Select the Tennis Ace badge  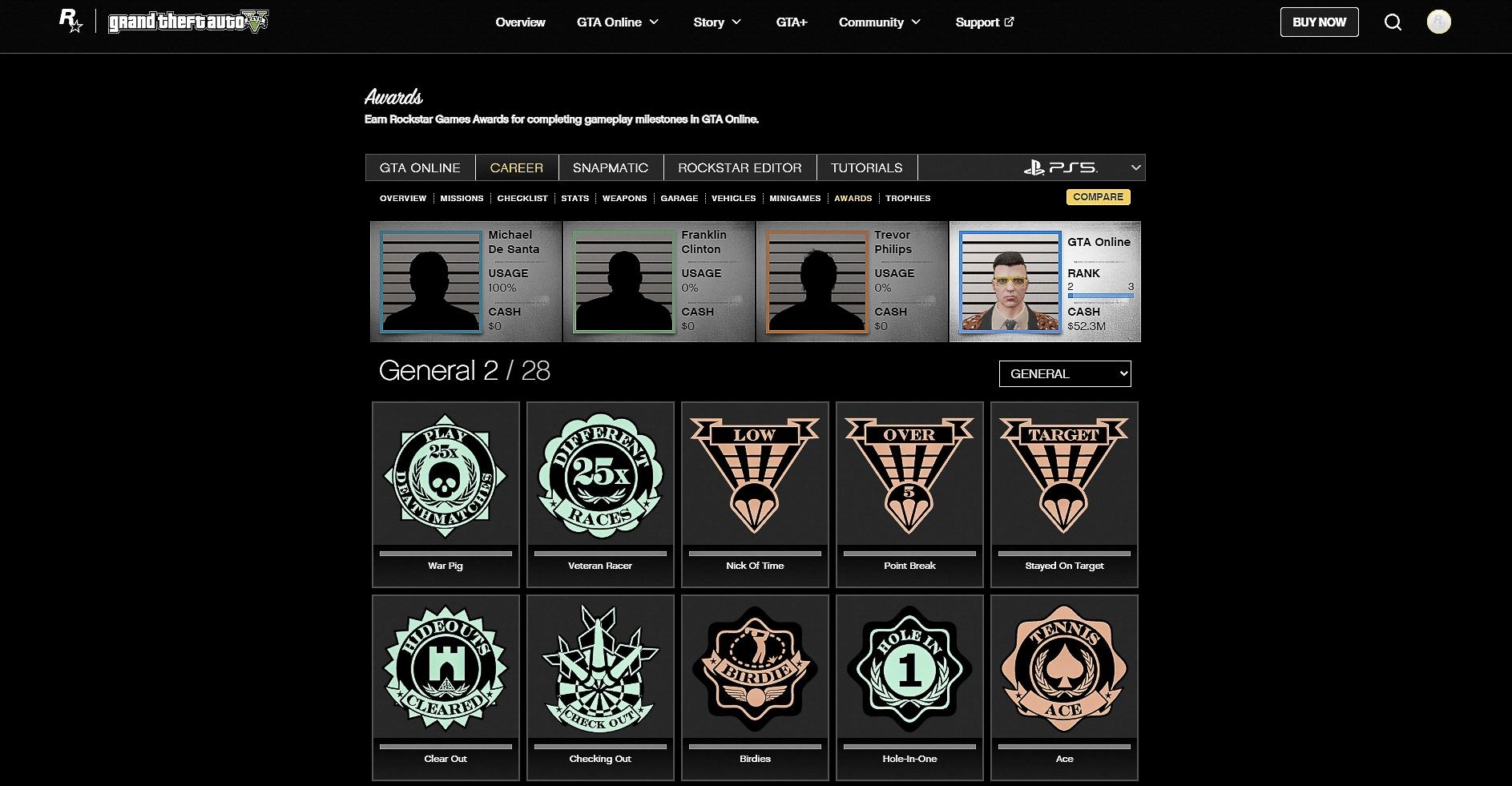[1064, 668]
